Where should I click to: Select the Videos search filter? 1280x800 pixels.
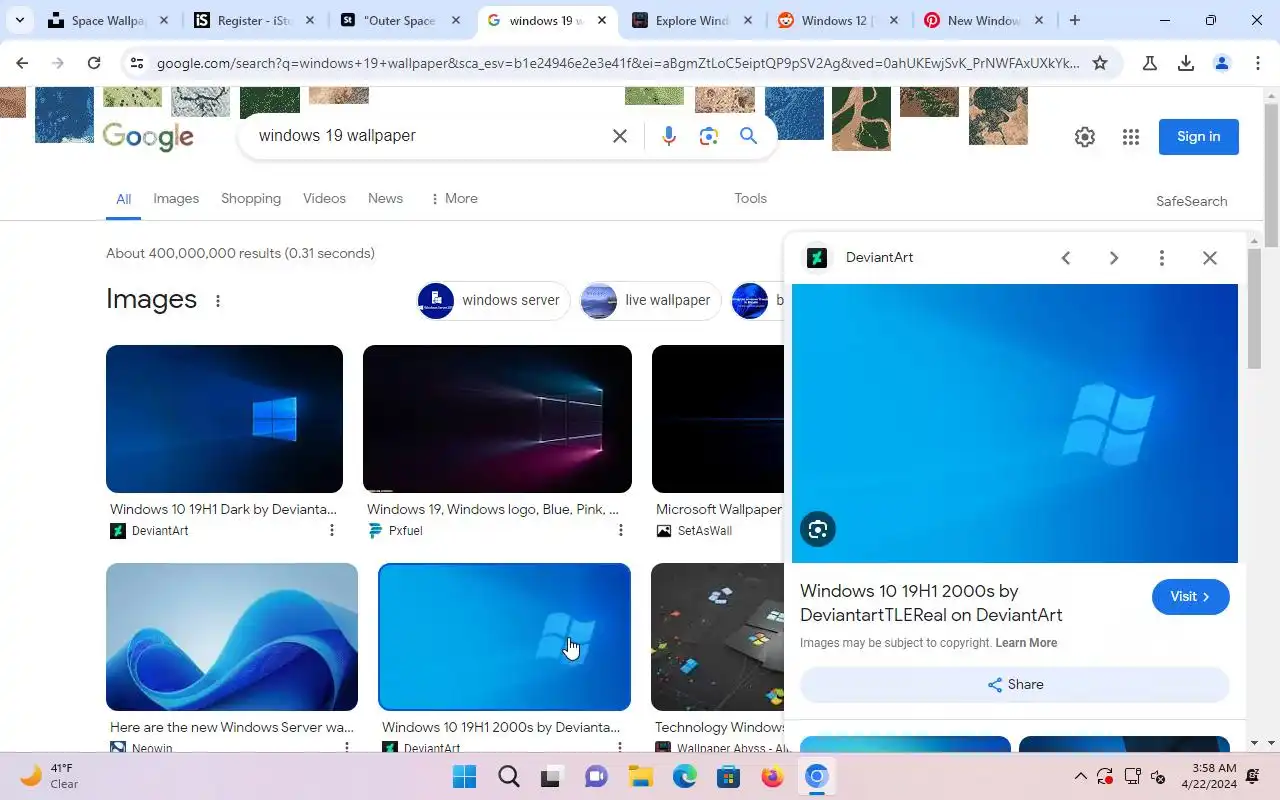click(324, 198)
